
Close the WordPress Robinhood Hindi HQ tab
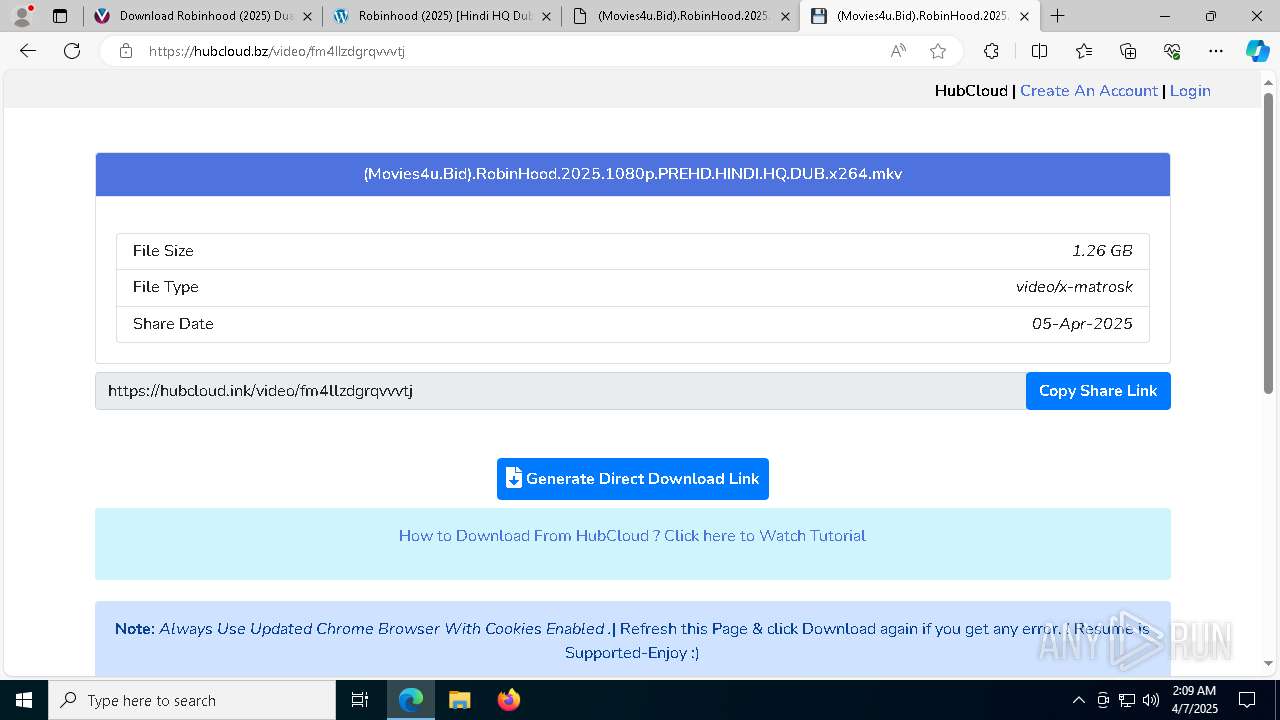click(x=546, y=16)
